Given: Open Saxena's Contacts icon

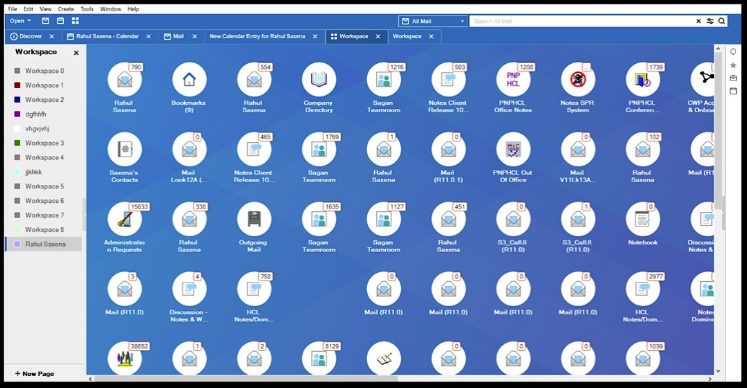Looking at the screenshot, I should (x=124, y=149).
